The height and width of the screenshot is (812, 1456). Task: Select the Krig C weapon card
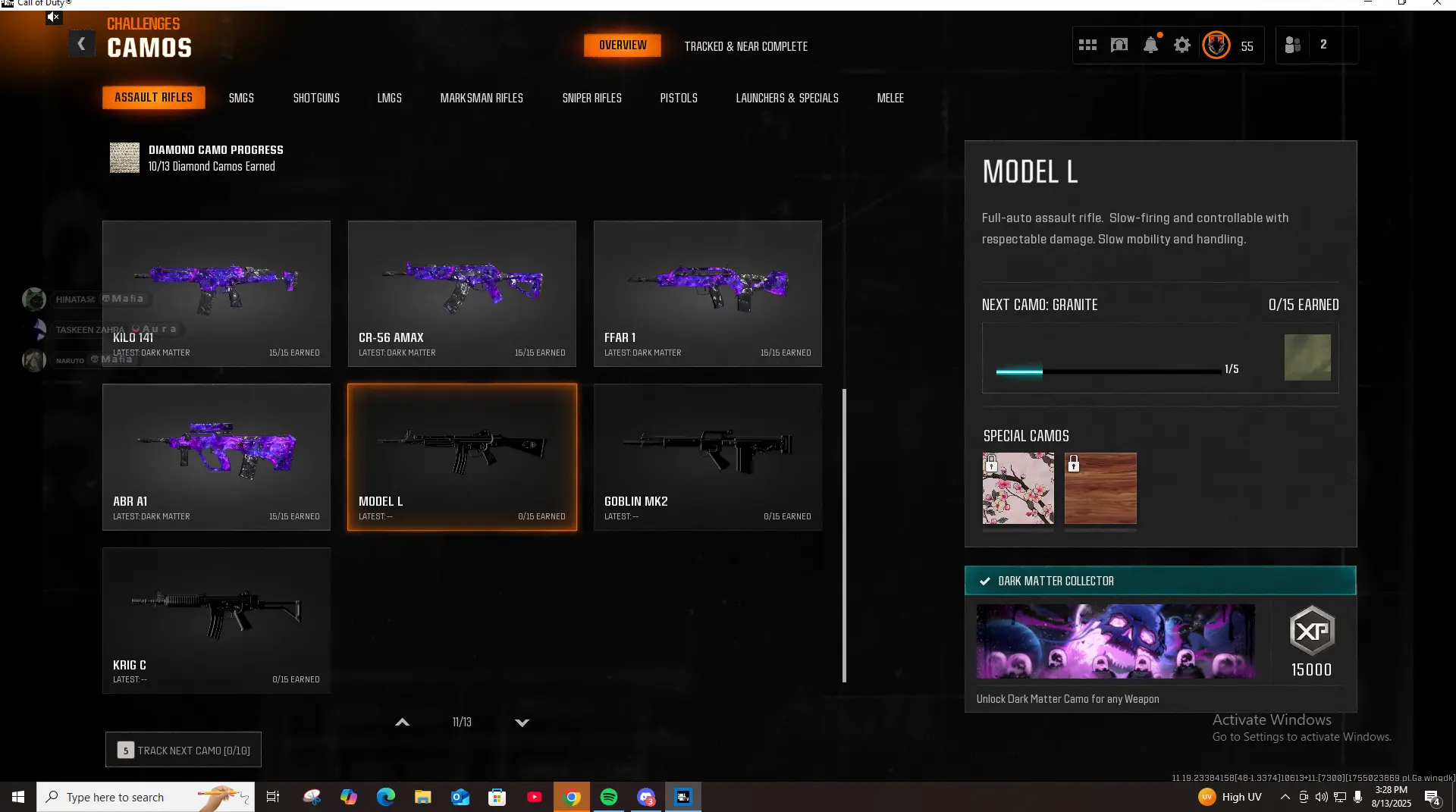click(216, 621)
